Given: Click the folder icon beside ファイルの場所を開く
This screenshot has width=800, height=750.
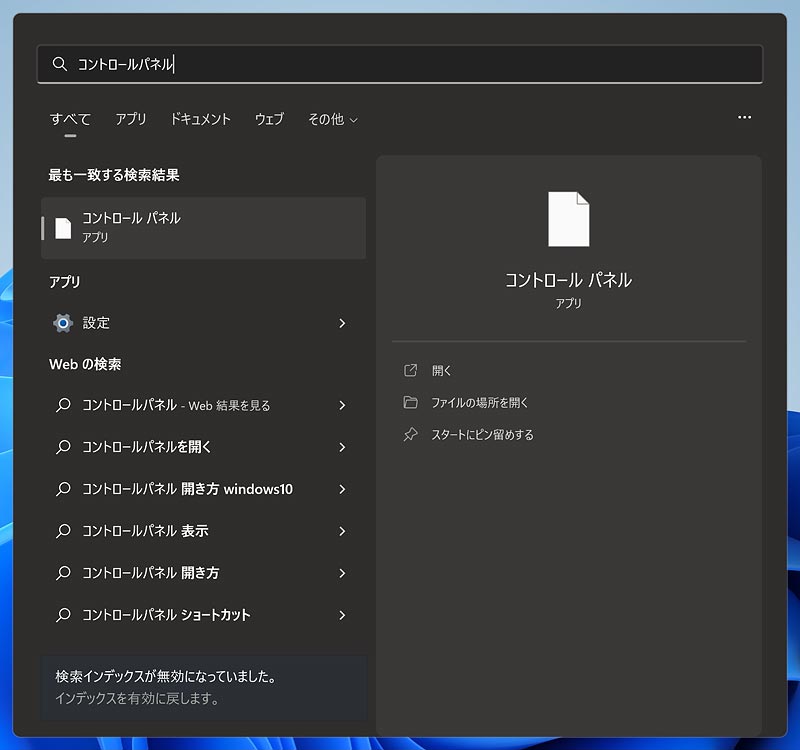Looking at the screenshot, I should pyautogui.click(x=410, y=402).
